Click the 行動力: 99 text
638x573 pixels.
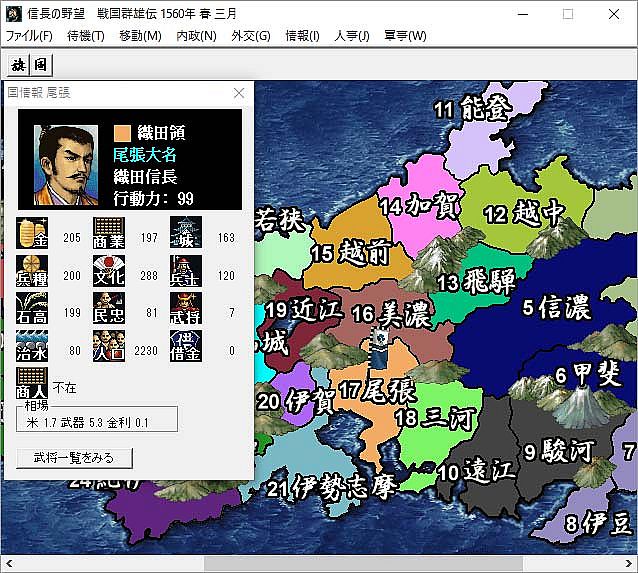pyautogui.click(x=154, y=198)
